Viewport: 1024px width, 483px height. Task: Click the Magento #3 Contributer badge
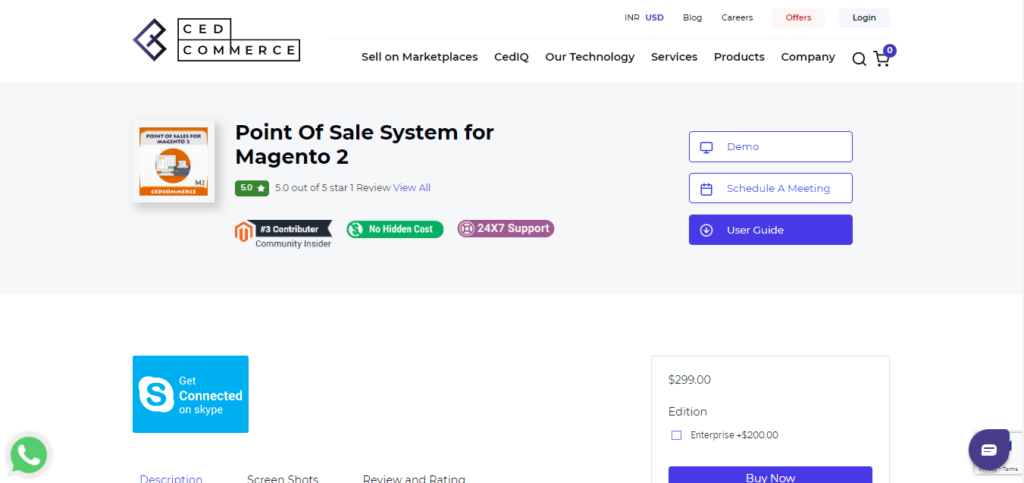(283, 234)
